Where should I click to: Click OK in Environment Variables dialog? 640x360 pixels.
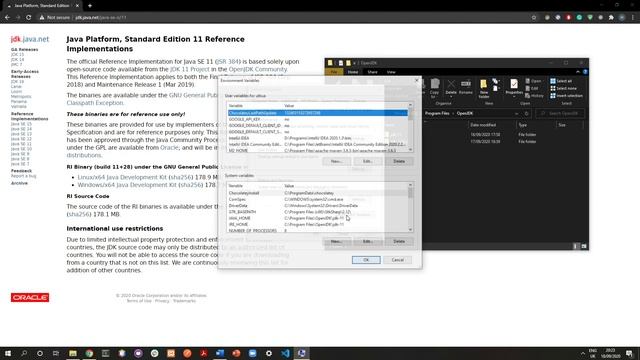[x=366, y=260]
